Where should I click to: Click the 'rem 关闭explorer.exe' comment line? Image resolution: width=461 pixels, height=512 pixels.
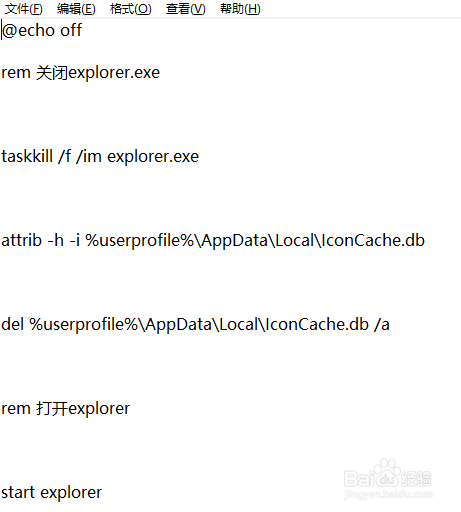[x=81, y=73]
